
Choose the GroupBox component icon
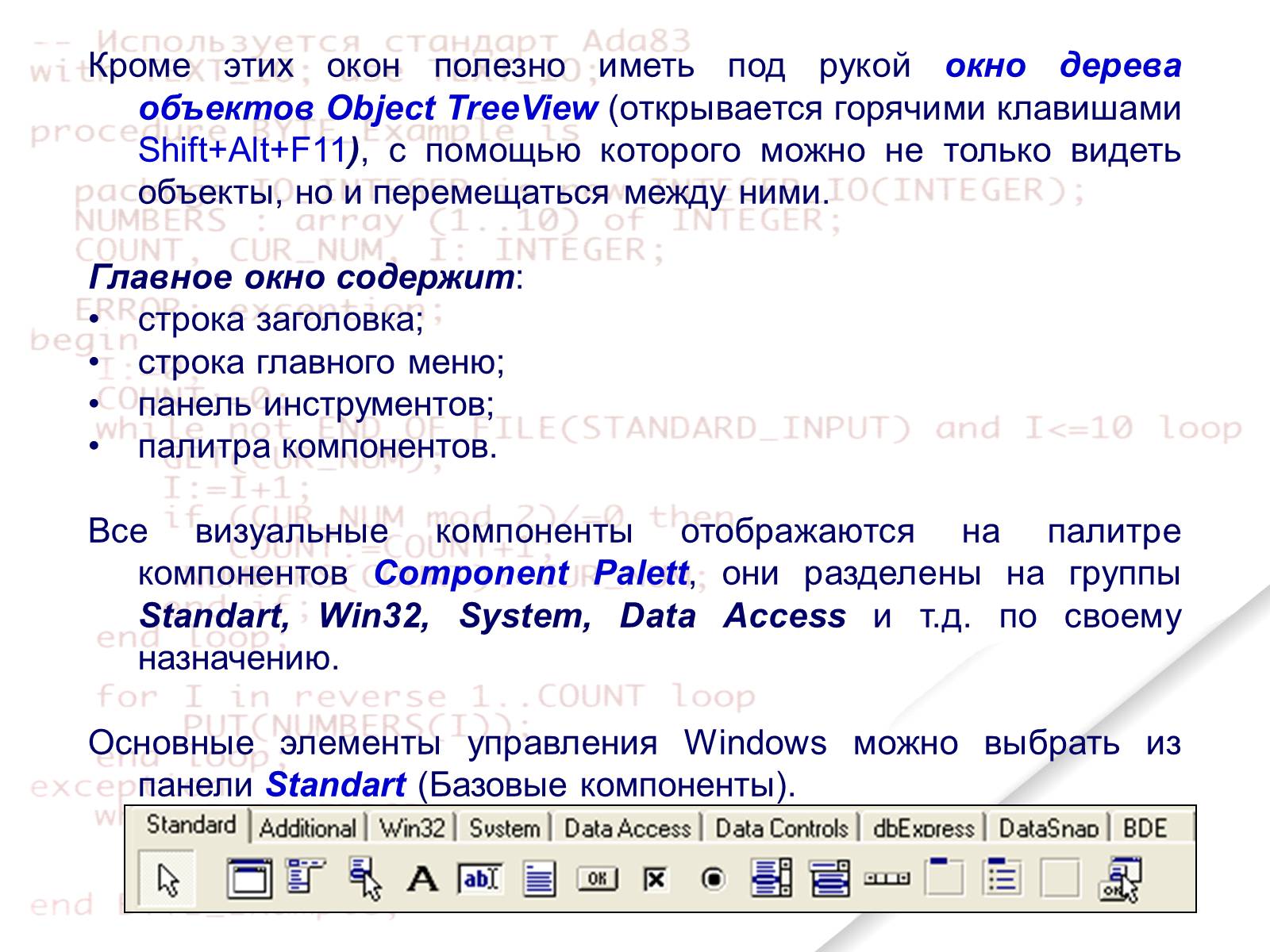(945, 877)
